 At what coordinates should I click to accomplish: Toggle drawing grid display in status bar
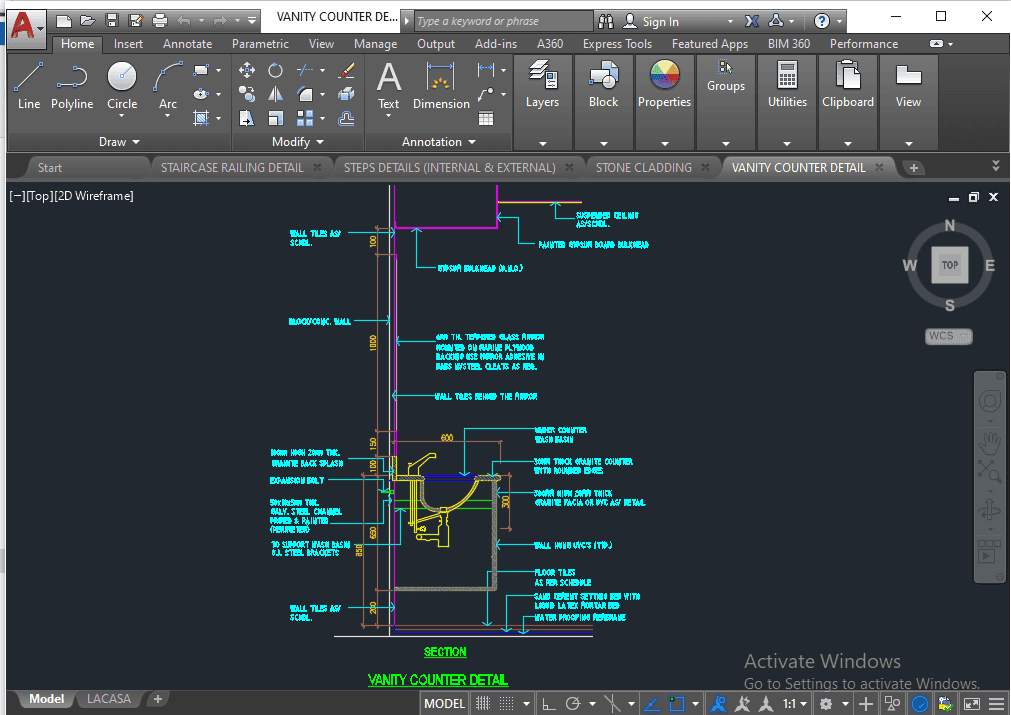(x=483, y=704)
